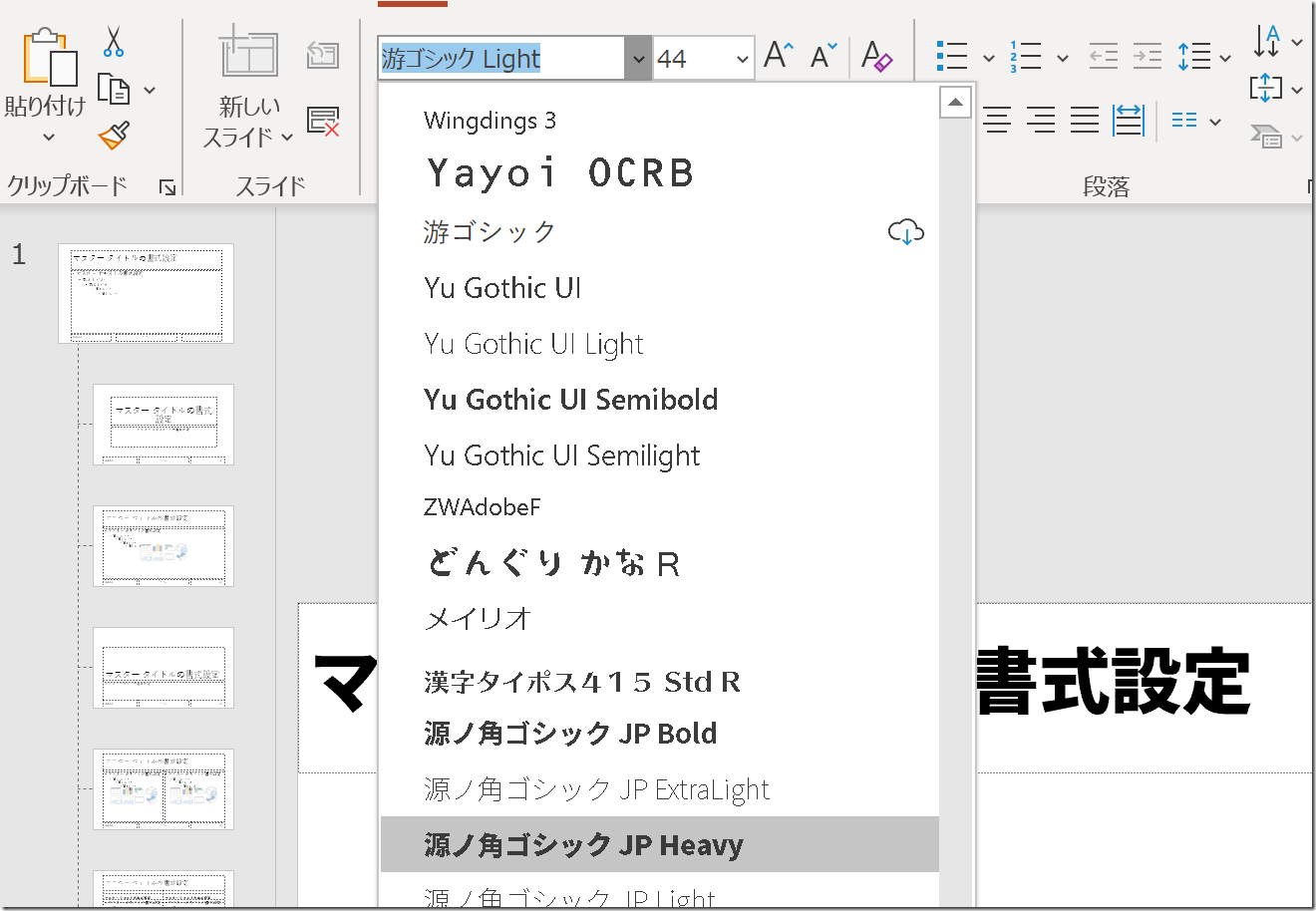
Task: Click the Numbering list icon
Action: point(1025,56)
